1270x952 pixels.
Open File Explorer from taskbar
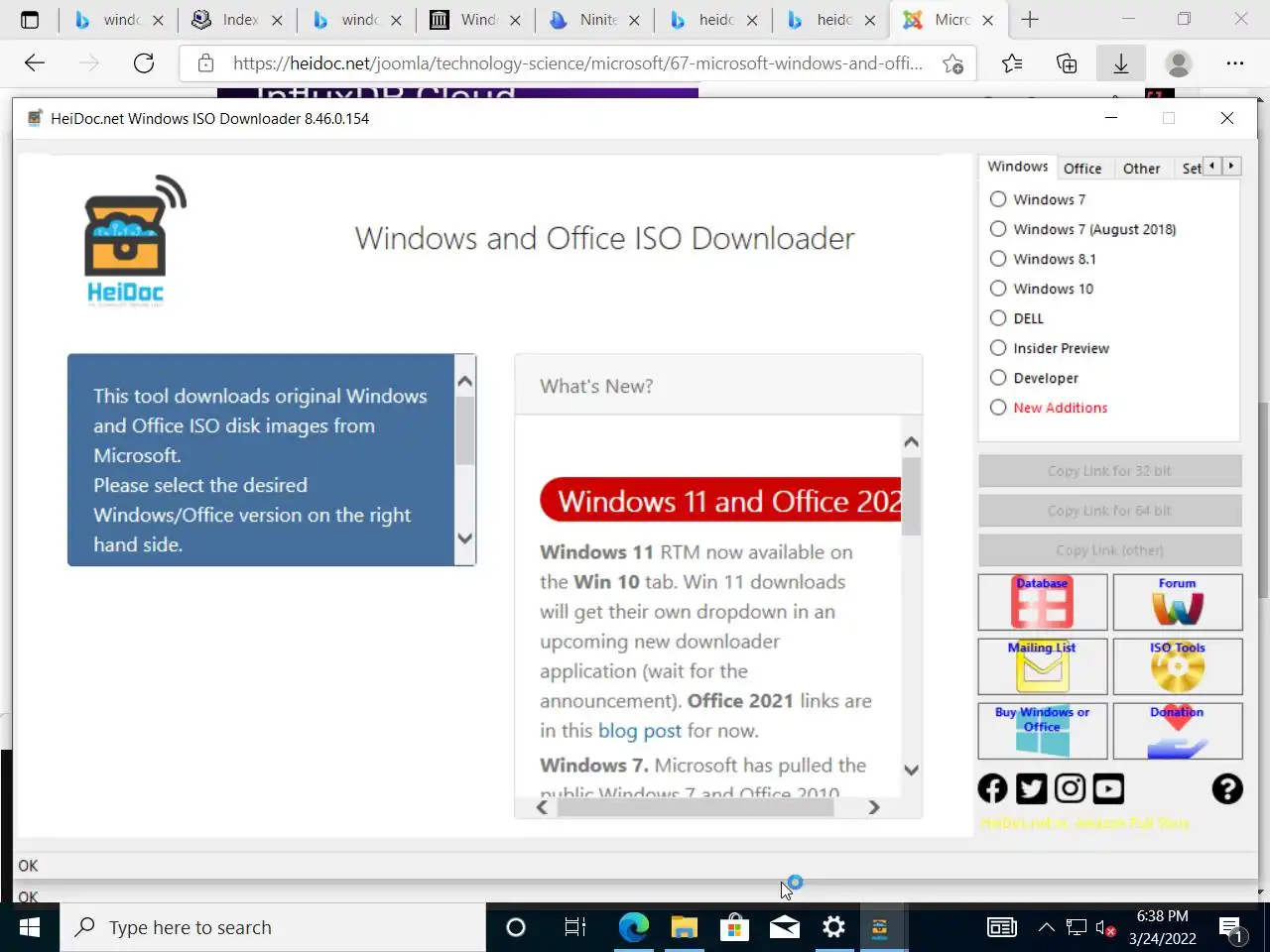tap(684, 927)
